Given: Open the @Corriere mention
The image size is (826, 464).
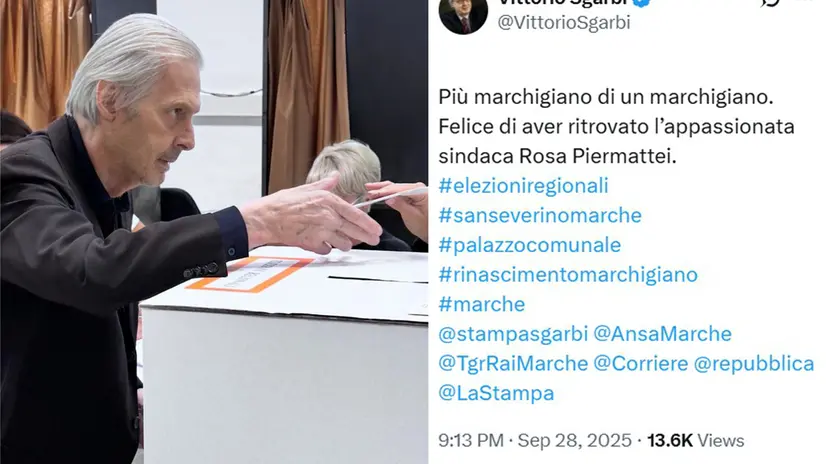Looking at the screenshot, I should click(641, 363).
